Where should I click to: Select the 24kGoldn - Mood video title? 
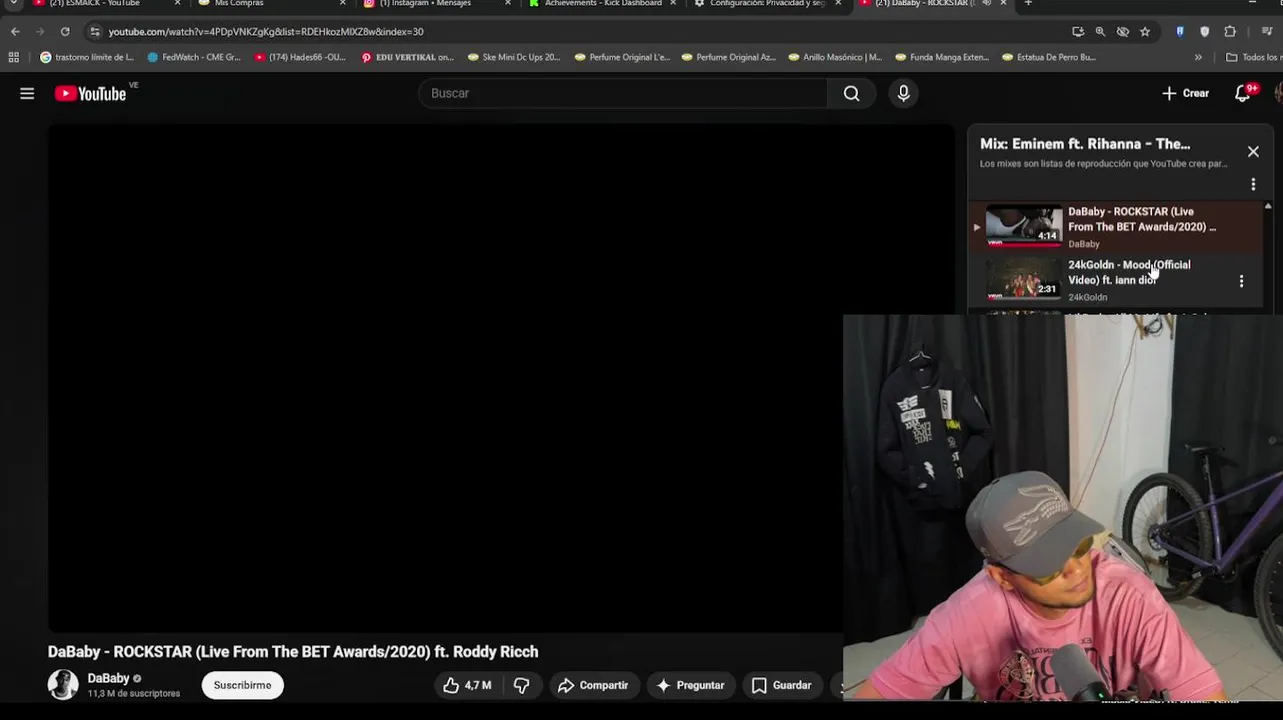[x=1129, y=272]
